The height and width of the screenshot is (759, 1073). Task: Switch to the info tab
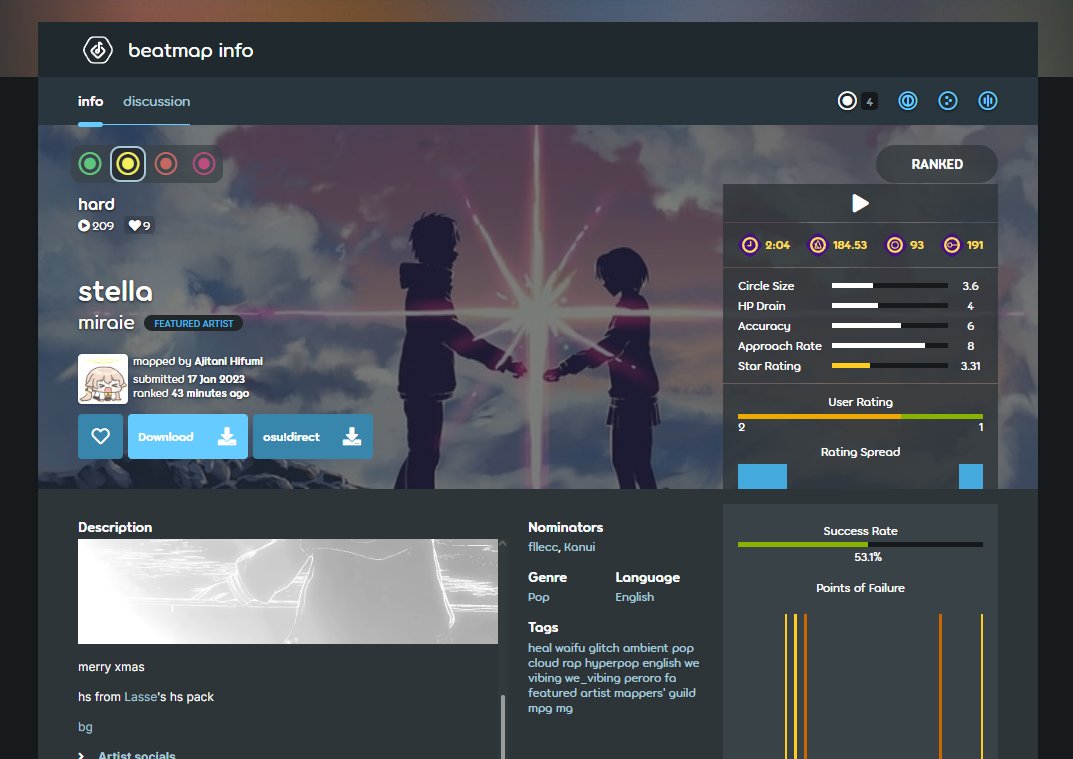90,101
